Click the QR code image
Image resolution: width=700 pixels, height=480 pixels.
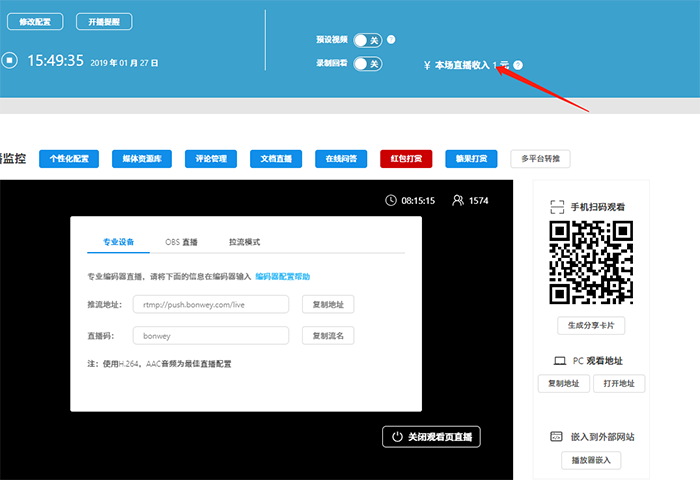coord(591,262)
